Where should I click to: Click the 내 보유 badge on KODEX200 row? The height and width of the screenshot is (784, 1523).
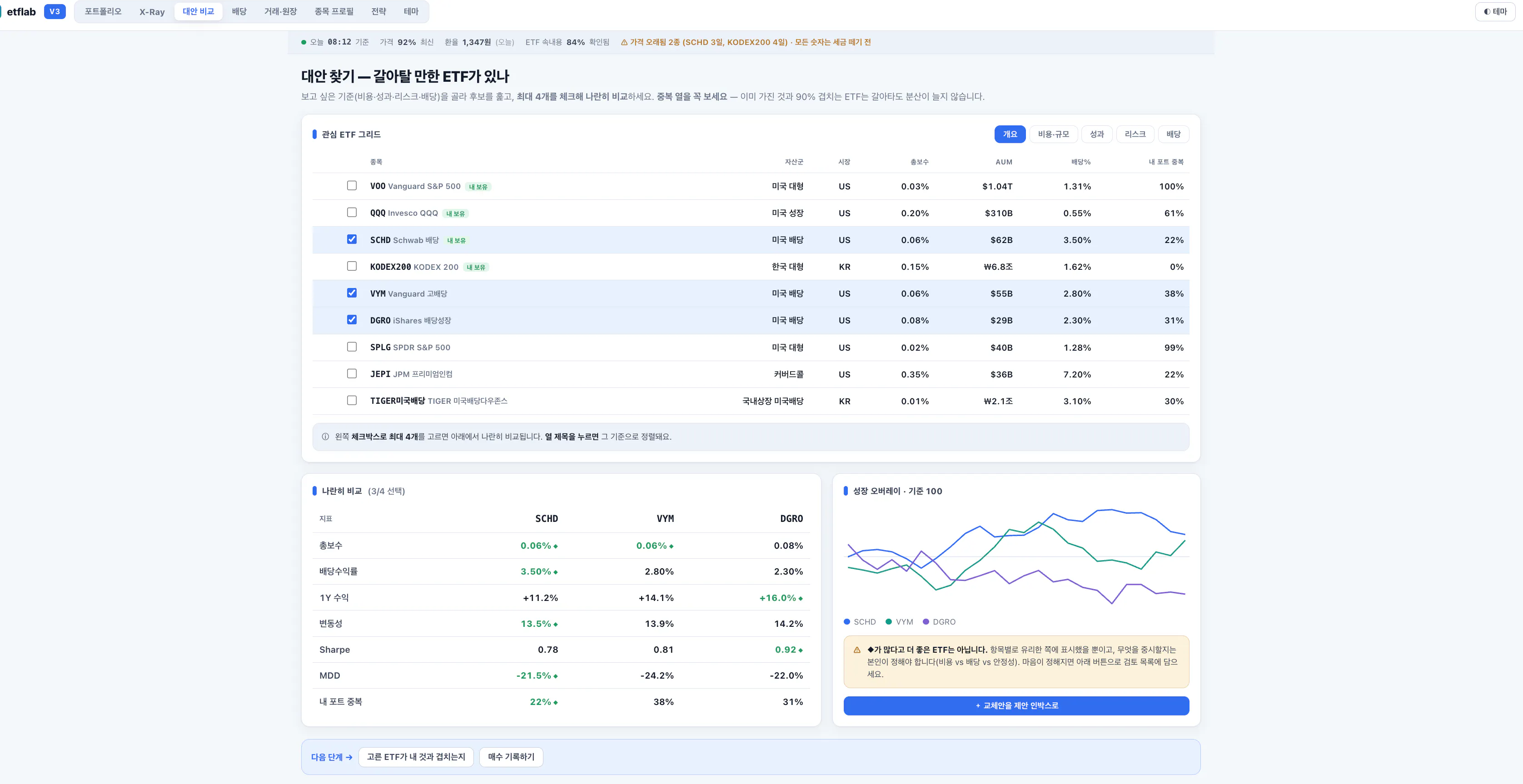click(x=476, y=267)
